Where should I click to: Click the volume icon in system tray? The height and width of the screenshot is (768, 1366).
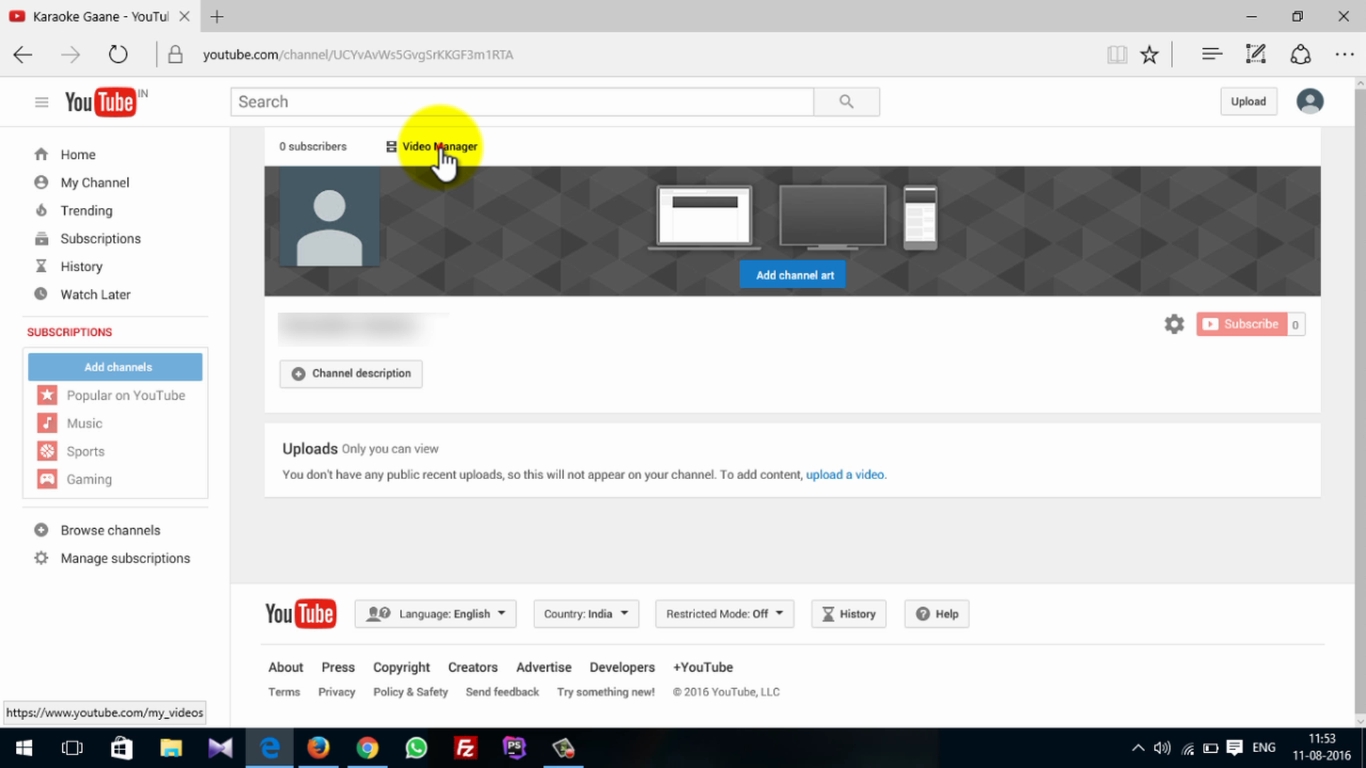point(1162,748)
